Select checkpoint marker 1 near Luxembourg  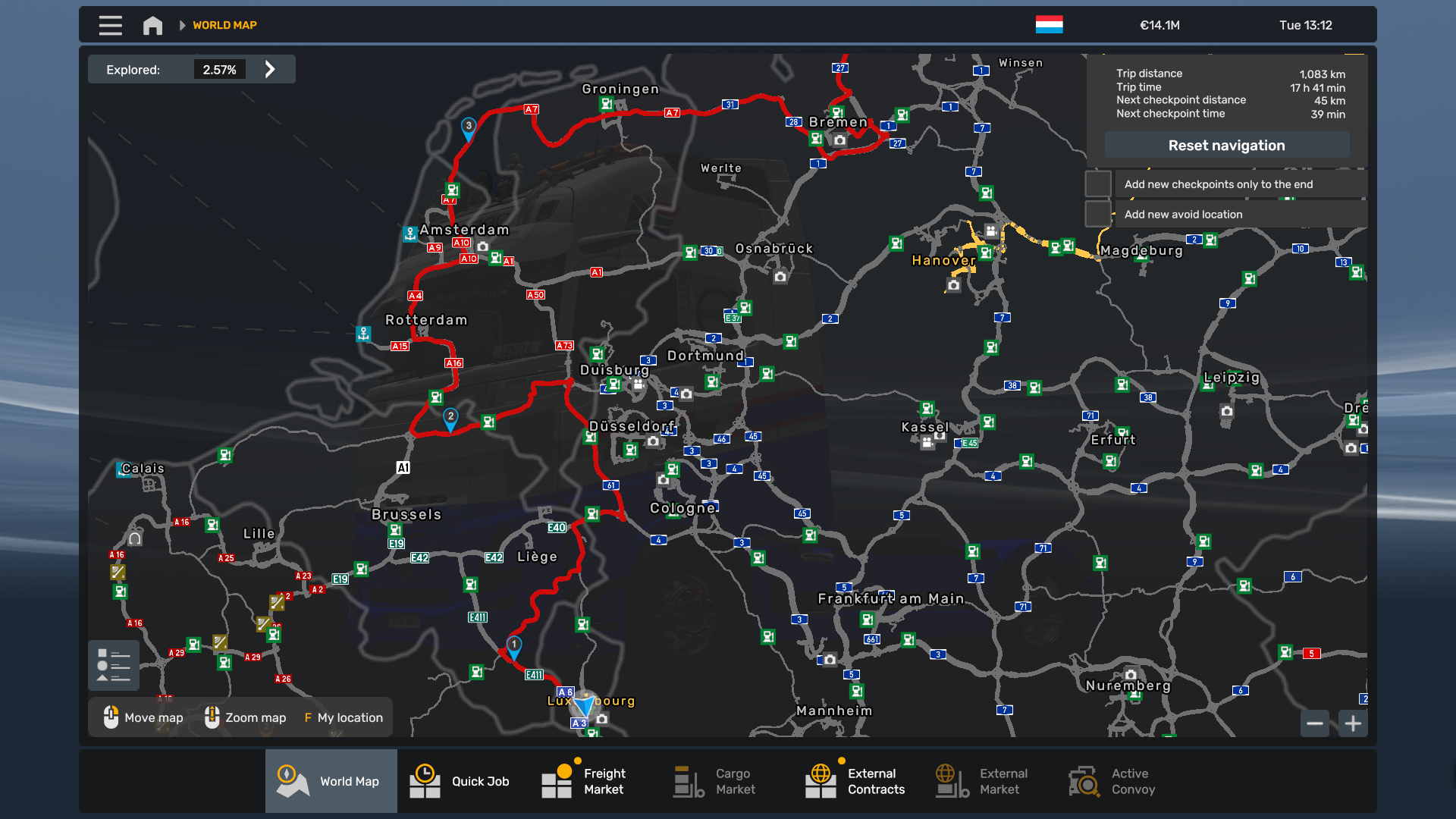click(x=514, y=646)
